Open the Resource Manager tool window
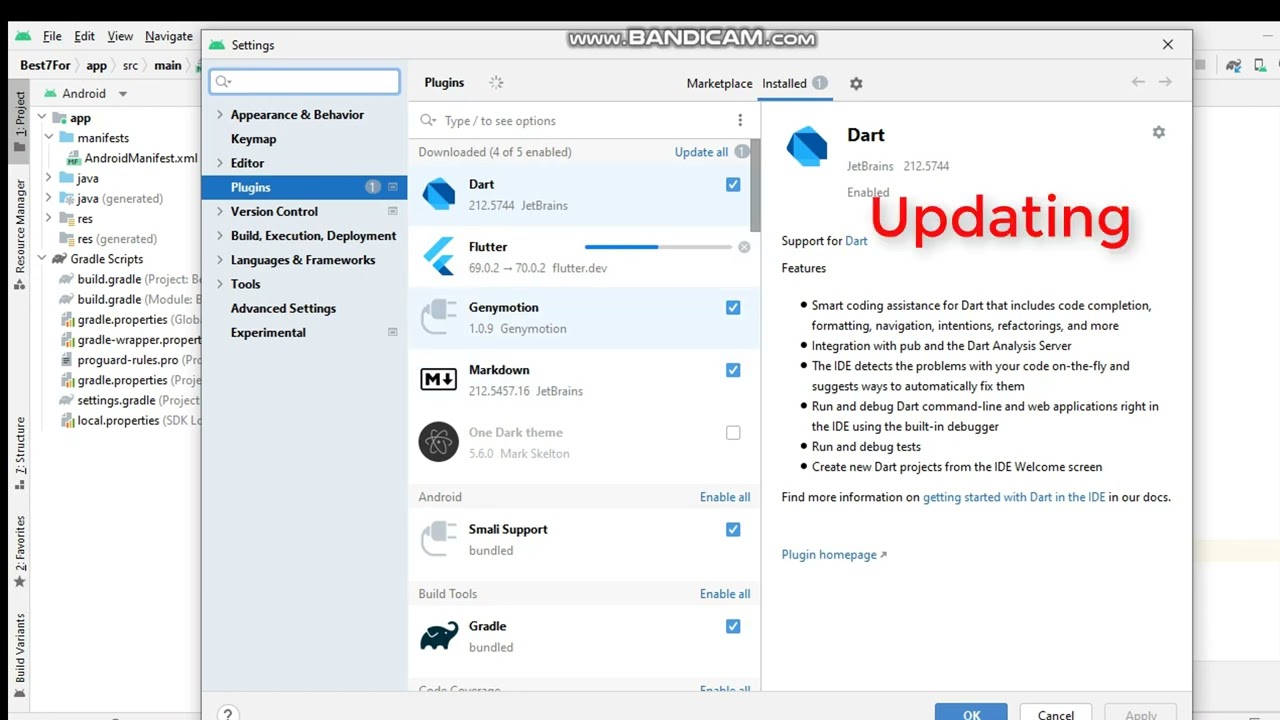 (x=19, y=235)
